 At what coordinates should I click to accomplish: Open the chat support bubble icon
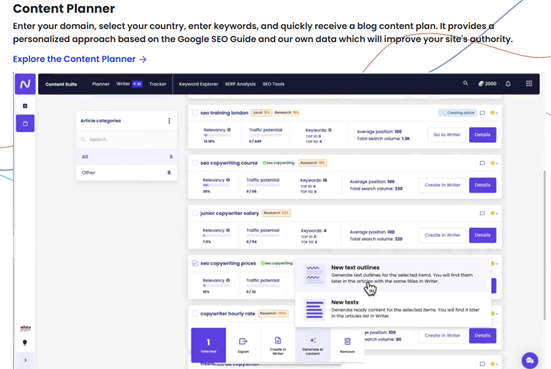pyautogui.click(x=530, y=361)
